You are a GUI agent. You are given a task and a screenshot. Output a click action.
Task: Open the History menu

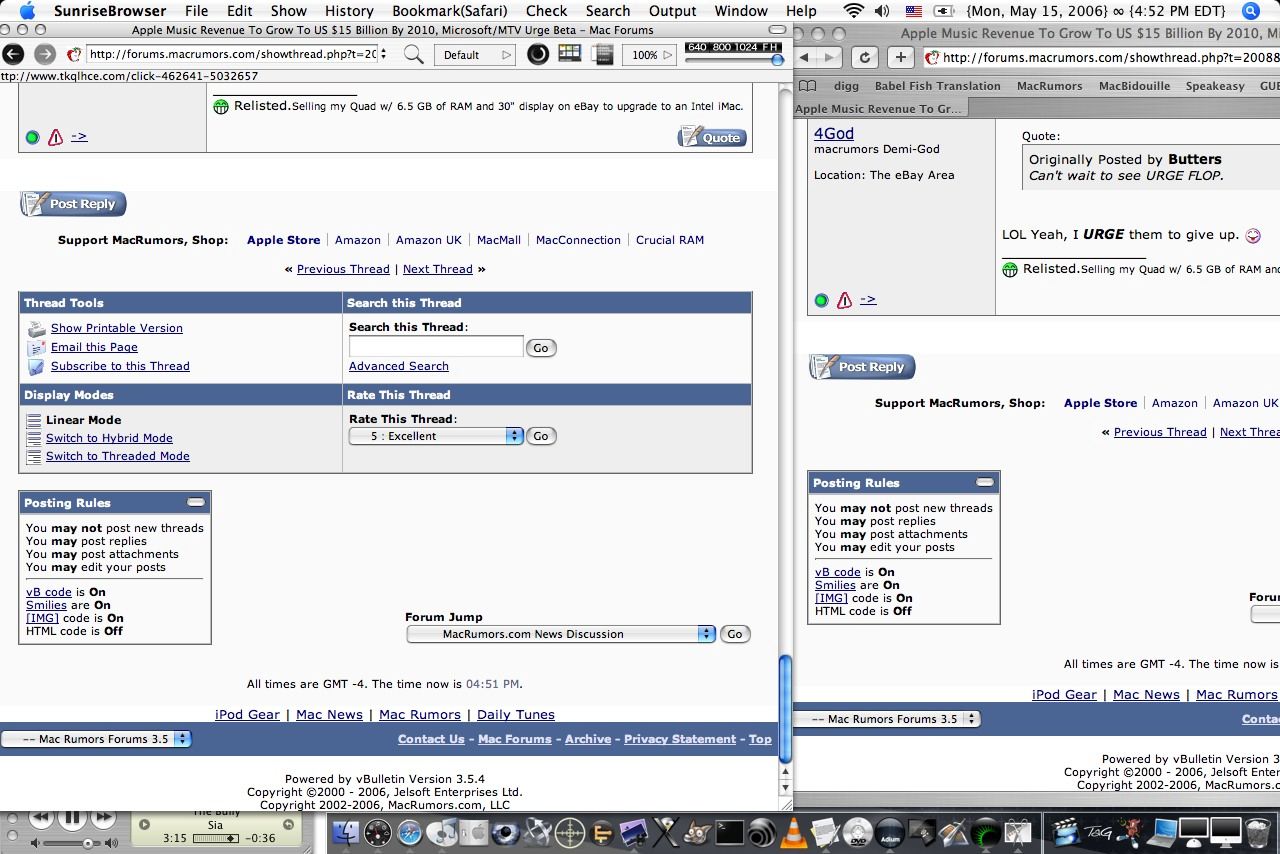[349, 11]
